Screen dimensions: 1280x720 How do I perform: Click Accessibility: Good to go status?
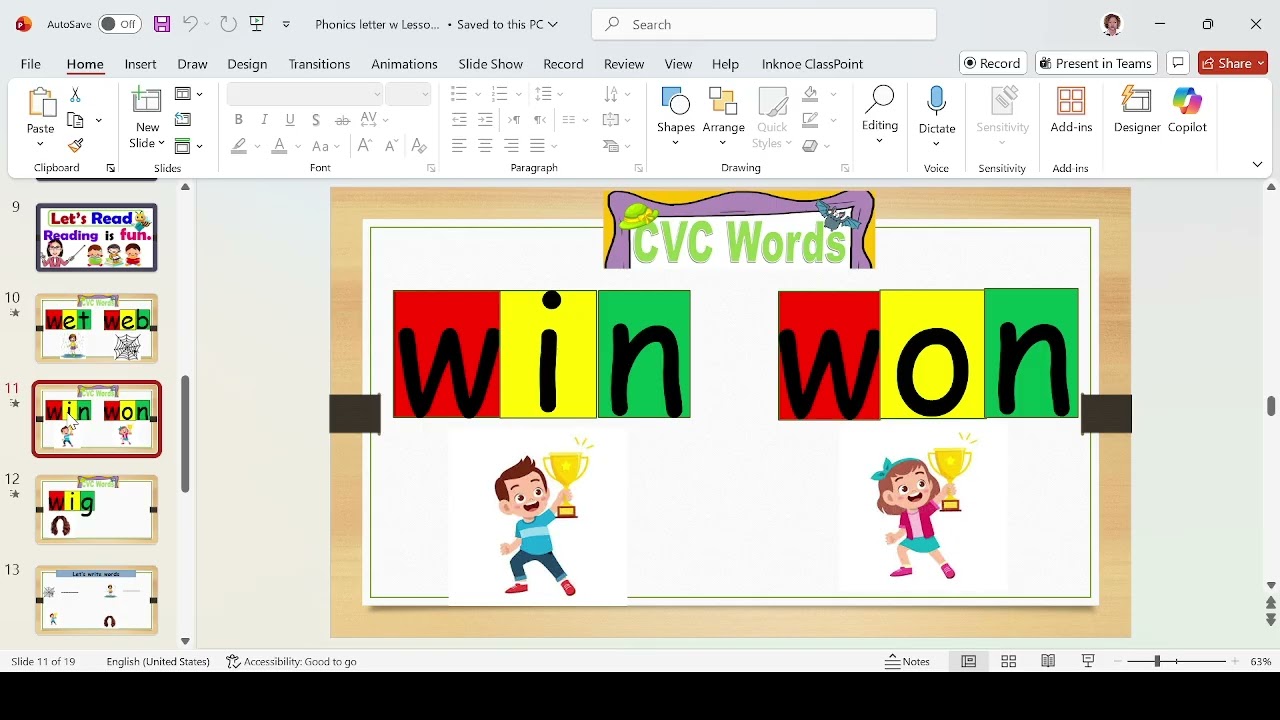coord(291,661)
